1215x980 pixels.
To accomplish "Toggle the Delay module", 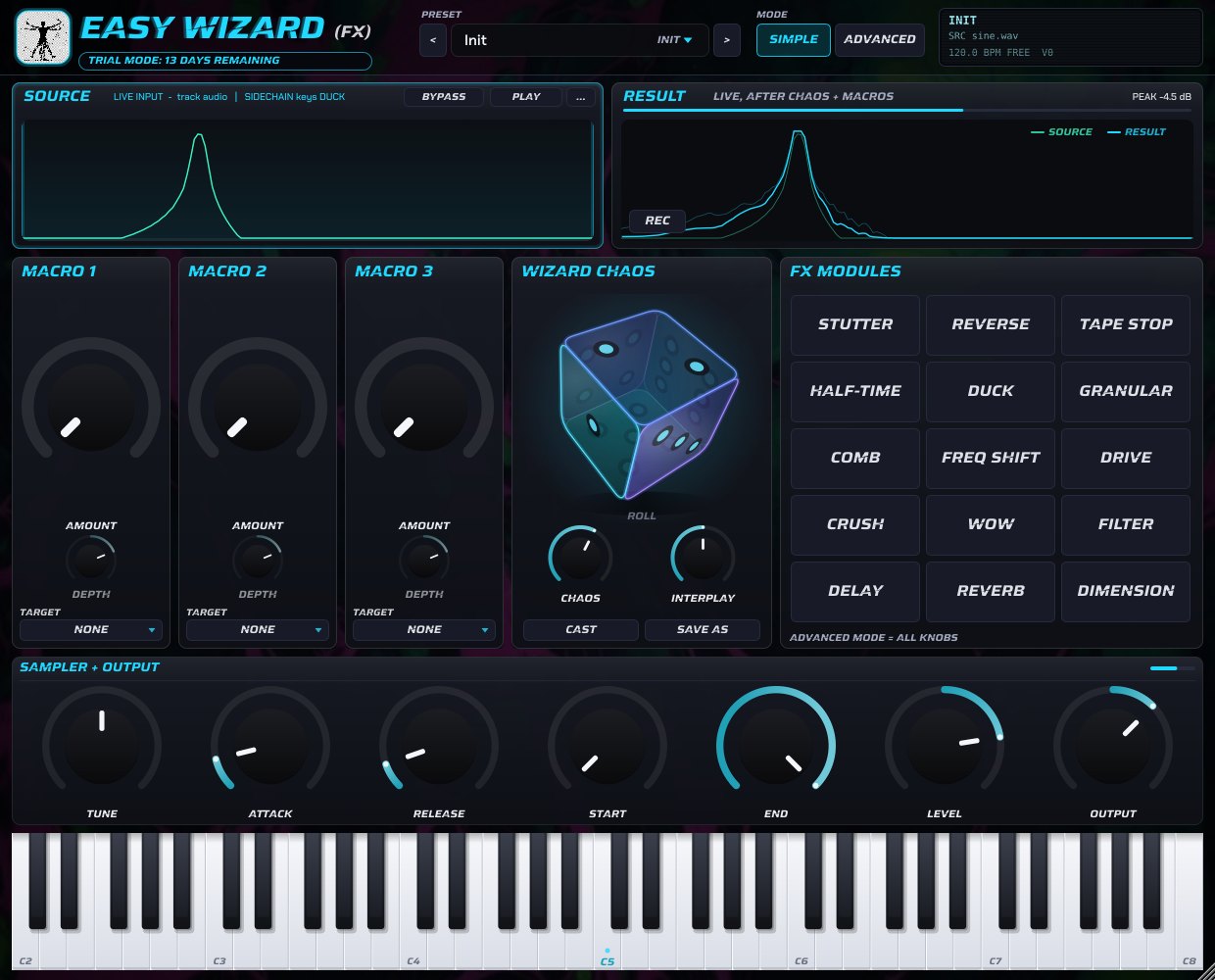I will [x=855, y=592].
